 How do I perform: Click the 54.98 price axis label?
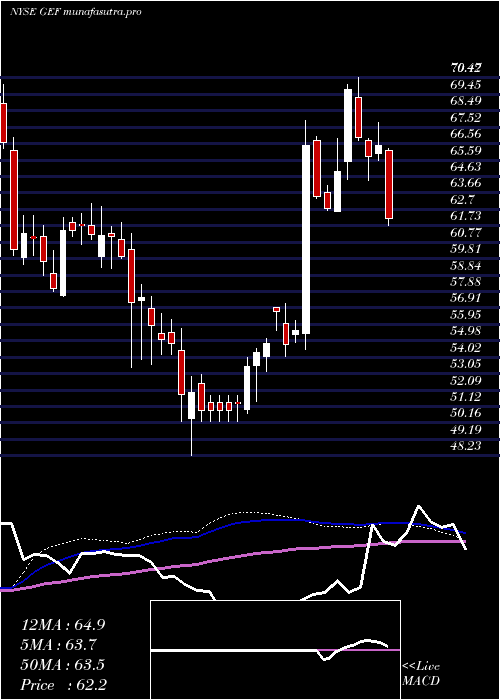pos(466,331)
